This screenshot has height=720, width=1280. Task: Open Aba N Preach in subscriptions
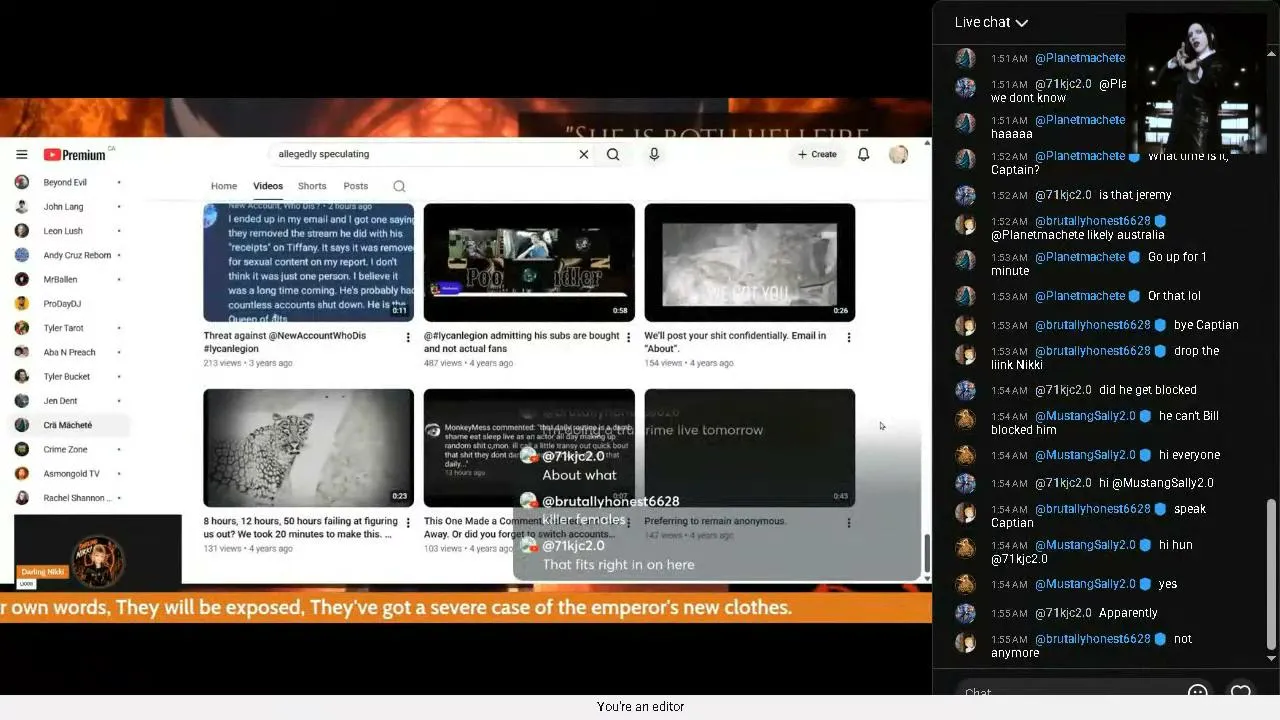coord(68,352)
